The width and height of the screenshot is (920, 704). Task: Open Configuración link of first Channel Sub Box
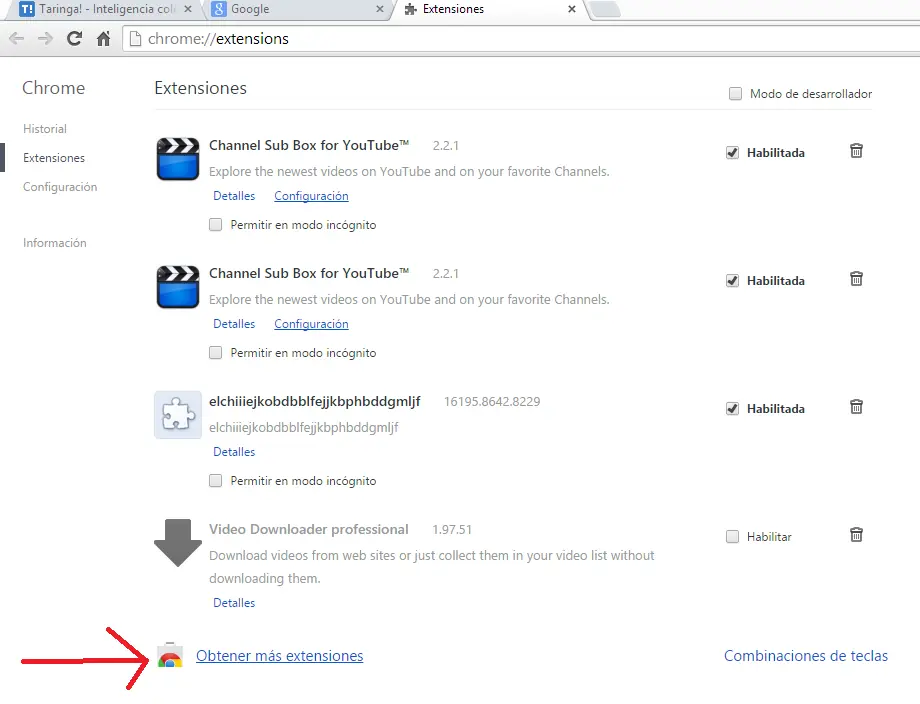[311, 196]
